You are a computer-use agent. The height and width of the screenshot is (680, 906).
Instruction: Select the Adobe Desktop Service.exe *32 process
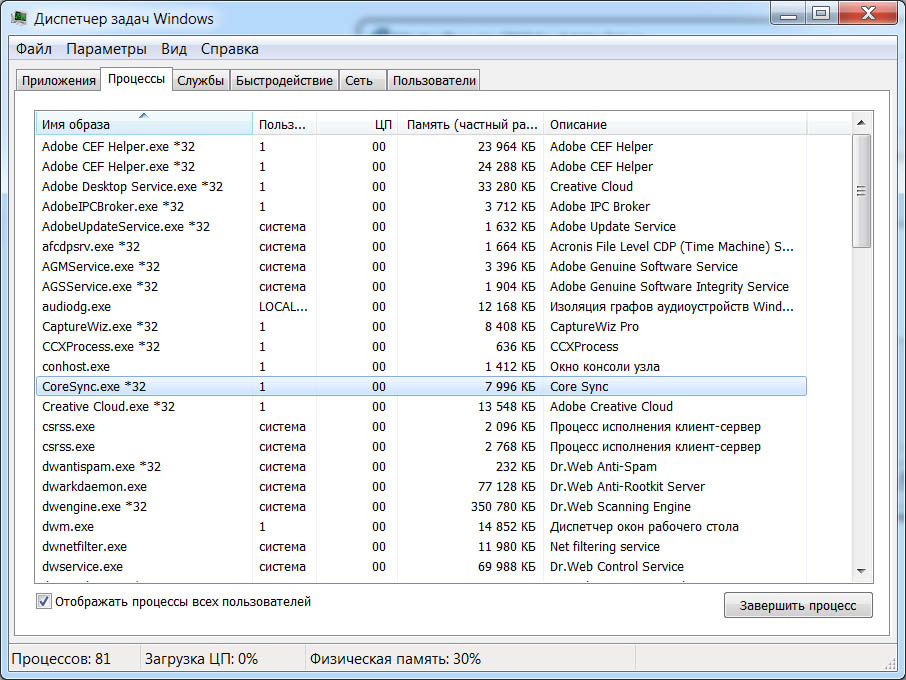tap(421, 187)
